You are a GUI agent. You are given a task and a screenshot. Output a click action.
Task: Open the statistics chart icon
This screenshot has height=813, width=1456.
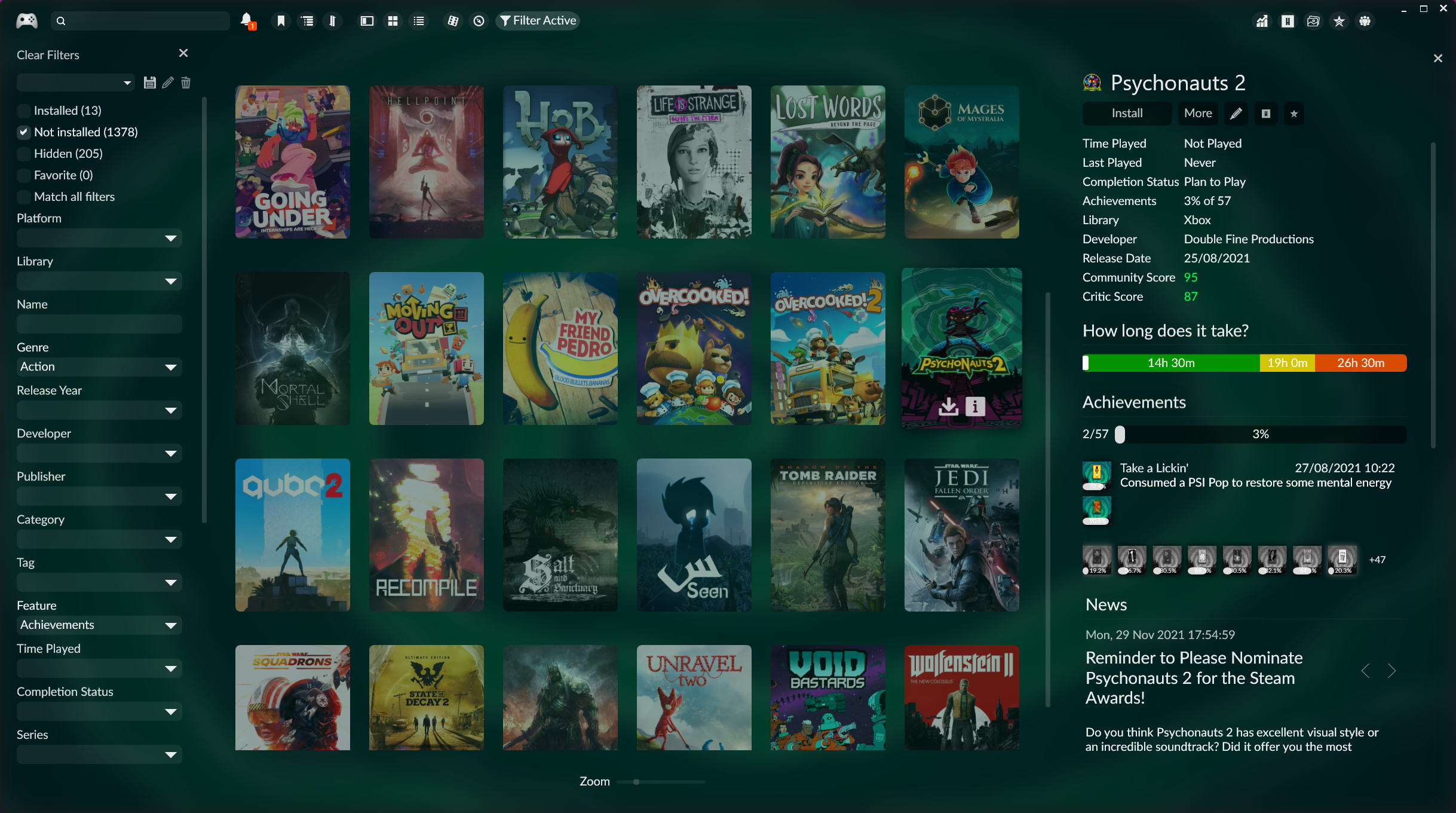1262,22
